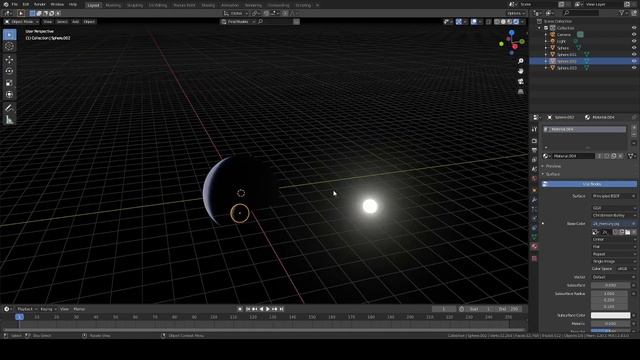Expand the Base Color disclosure triangle
Image resolution: width=640 pixels, height=360 pixels.
(543, 224)
